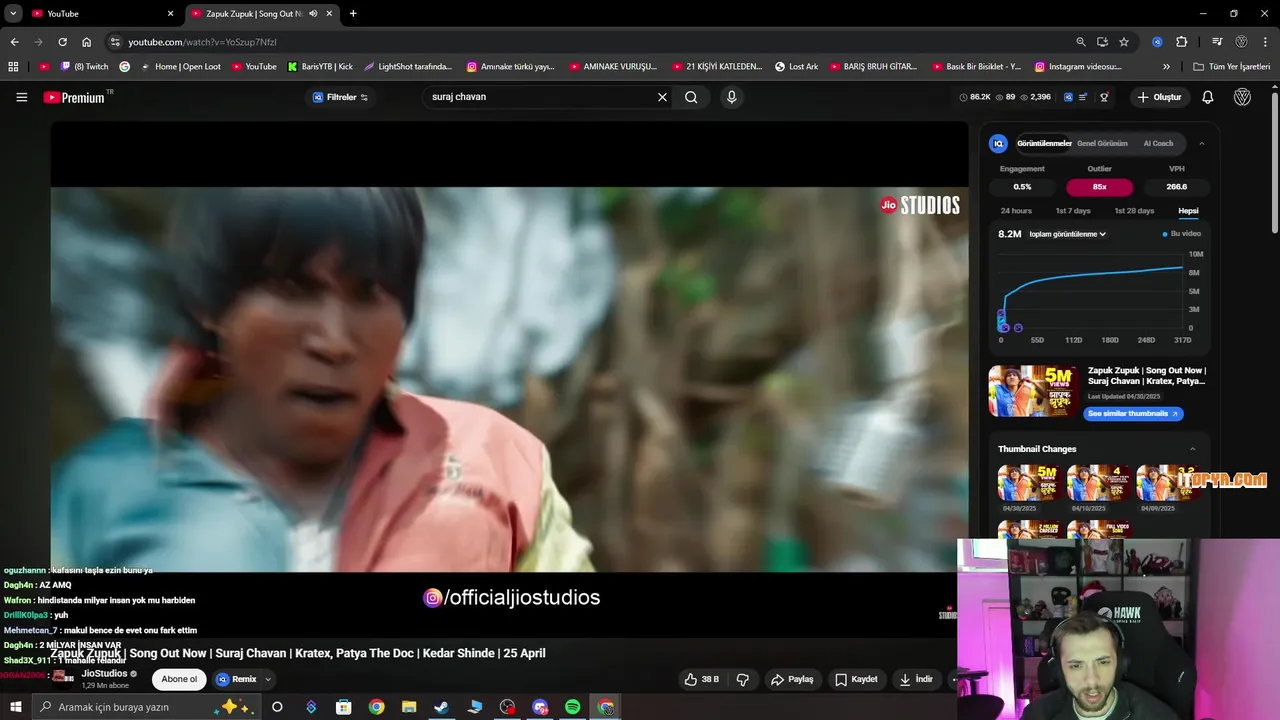Expand the Remix dropdown arrow
The width and height of the screenshot is (1280, 720).
click(268, 679)
